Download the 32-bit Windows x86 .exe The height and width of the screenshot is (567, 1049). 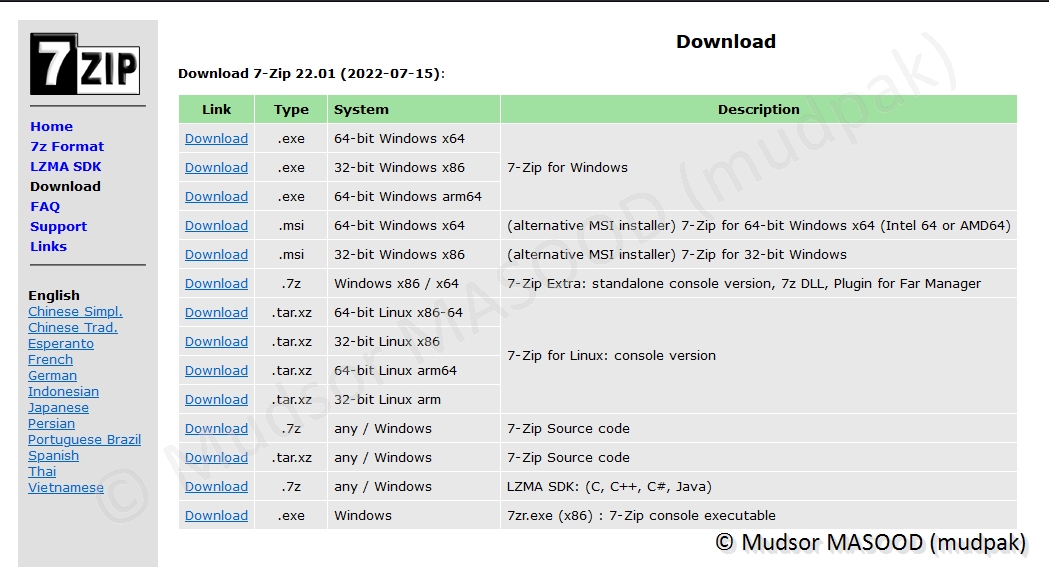[x=216, y=168]
